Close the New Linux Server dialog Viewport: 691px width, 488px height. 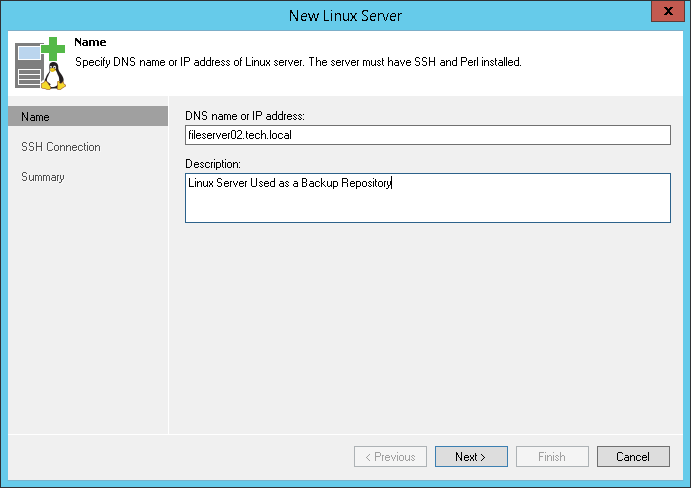pyautogui.click(x=664, y=14)
